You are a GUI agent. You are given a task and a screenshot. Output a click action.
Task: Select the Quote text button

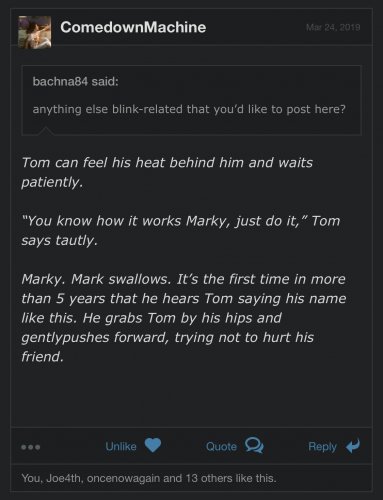[x=221, y=446]
